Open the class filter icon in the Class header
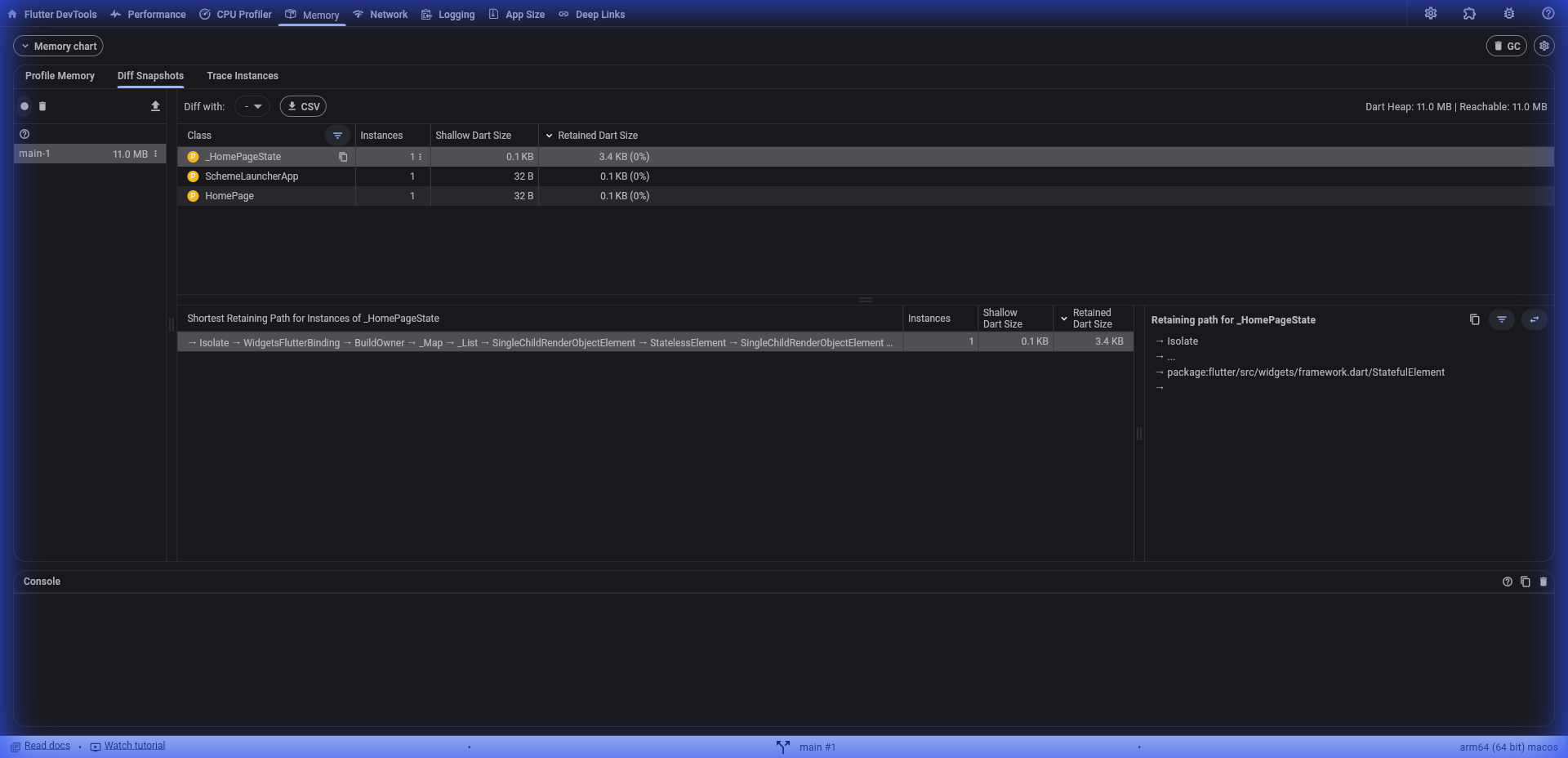This screenshot has width=1568, height=758. (337, 136)
